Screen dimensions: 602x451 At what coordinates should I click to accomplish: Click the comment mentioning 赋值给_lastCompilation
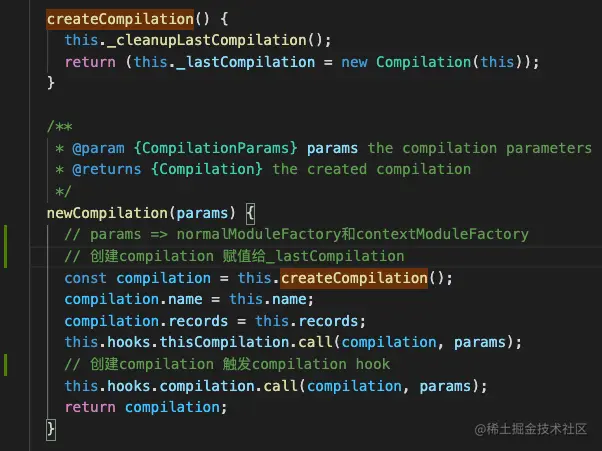pyautogui.click(x=234, y=256)
